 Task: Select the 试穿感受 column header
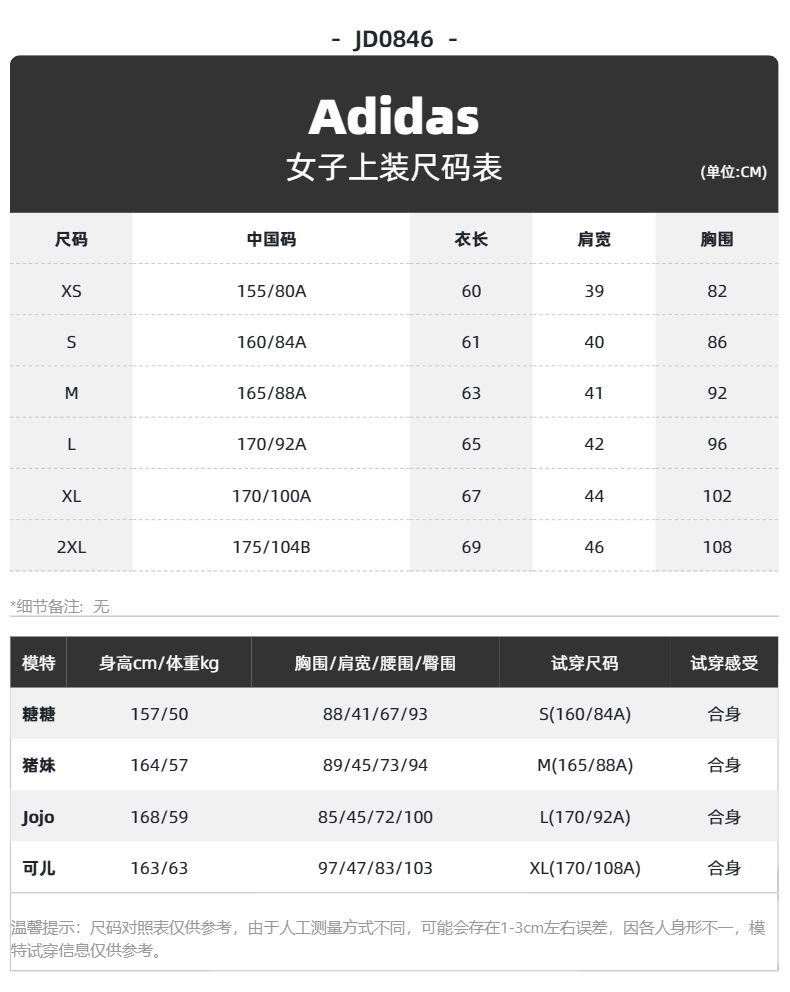[724, 663]
